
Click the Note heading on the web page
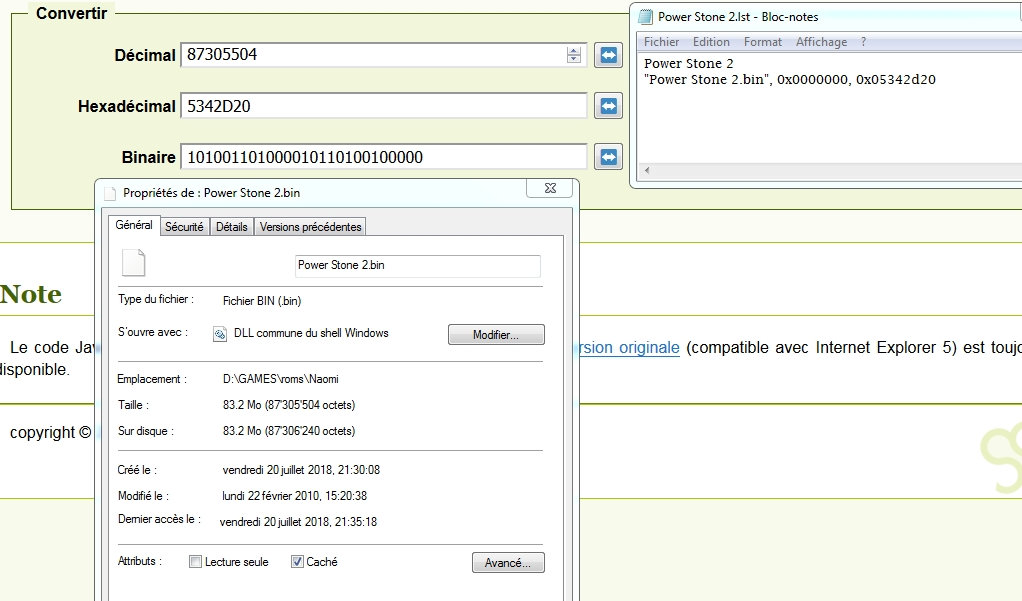click(x=31, y=294)
